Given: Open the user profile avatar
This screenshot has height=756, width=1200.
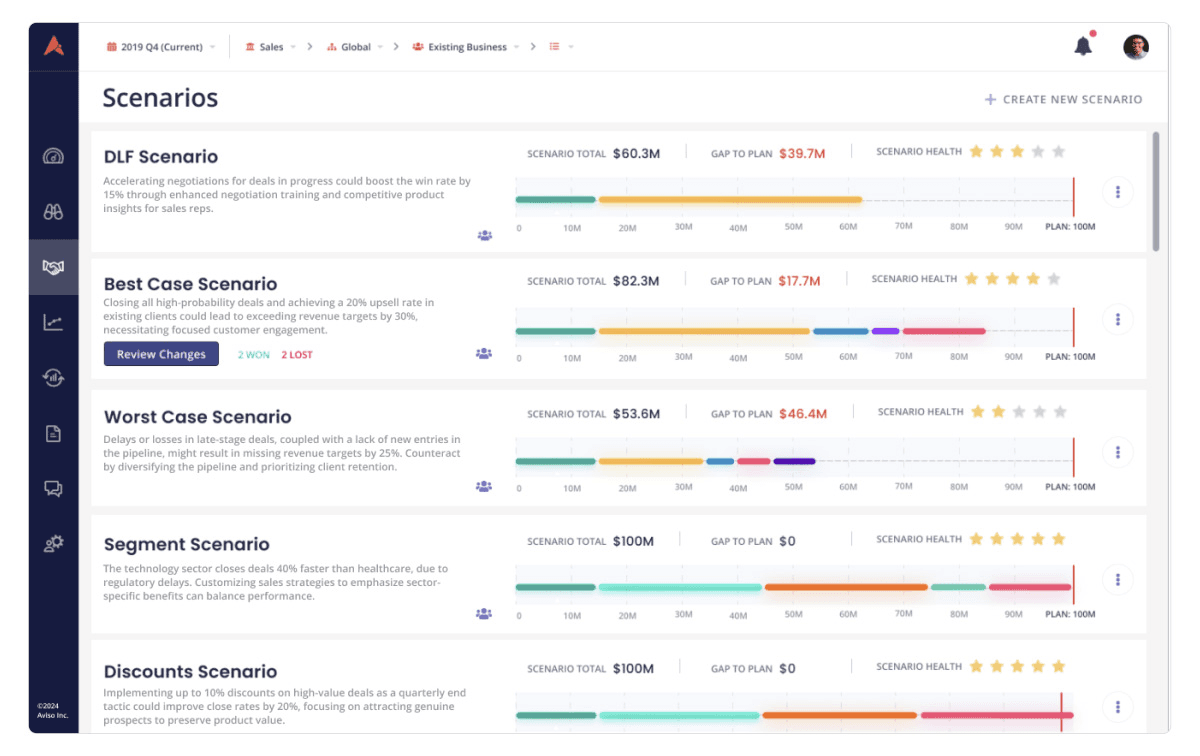Looking at the screenshot, I should [x=1136, y=47].
